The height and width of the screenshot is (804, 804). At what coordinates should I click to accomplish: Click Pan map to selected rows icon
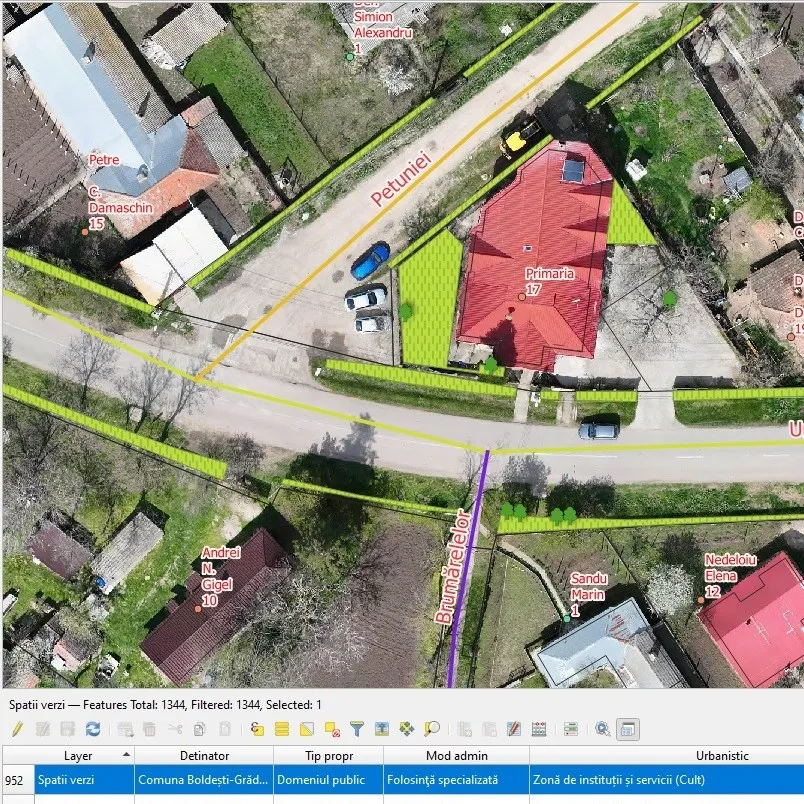coord(407,729)
